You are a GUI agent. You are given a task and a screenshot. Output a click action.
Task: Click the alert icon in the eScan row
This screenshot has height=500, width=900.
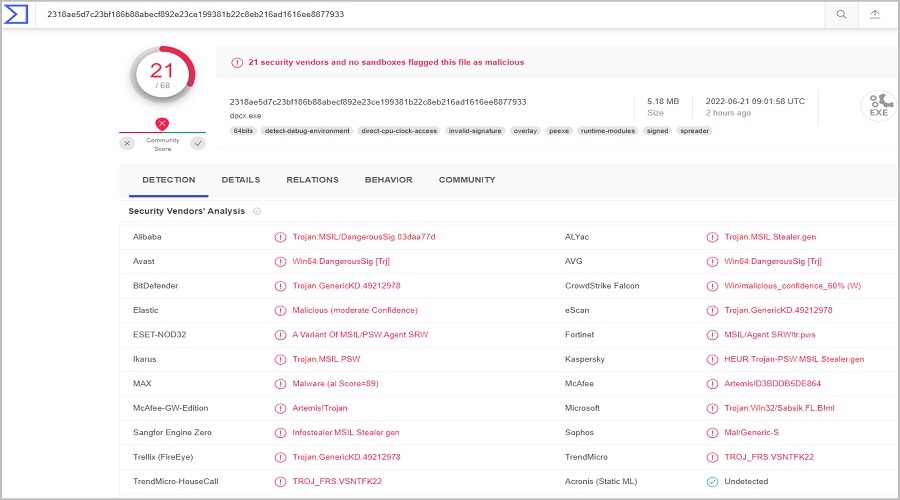pyautogui.click(x=712, y=311)
